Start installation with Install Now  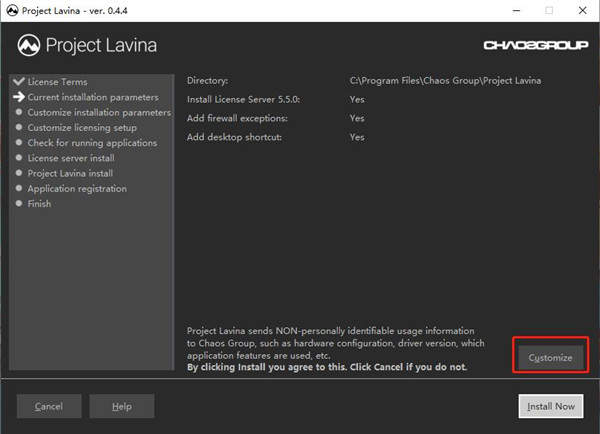[551, 406]
